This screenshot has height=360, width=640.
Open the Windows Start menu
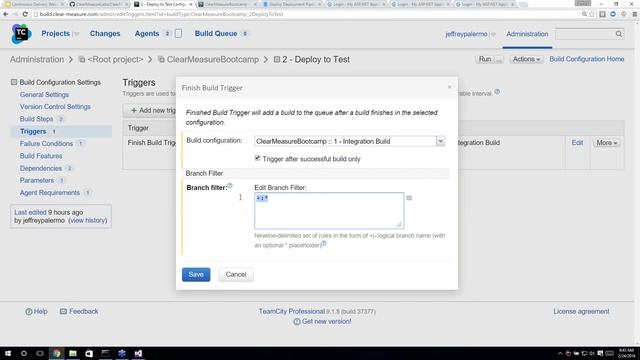pos(7,353)
